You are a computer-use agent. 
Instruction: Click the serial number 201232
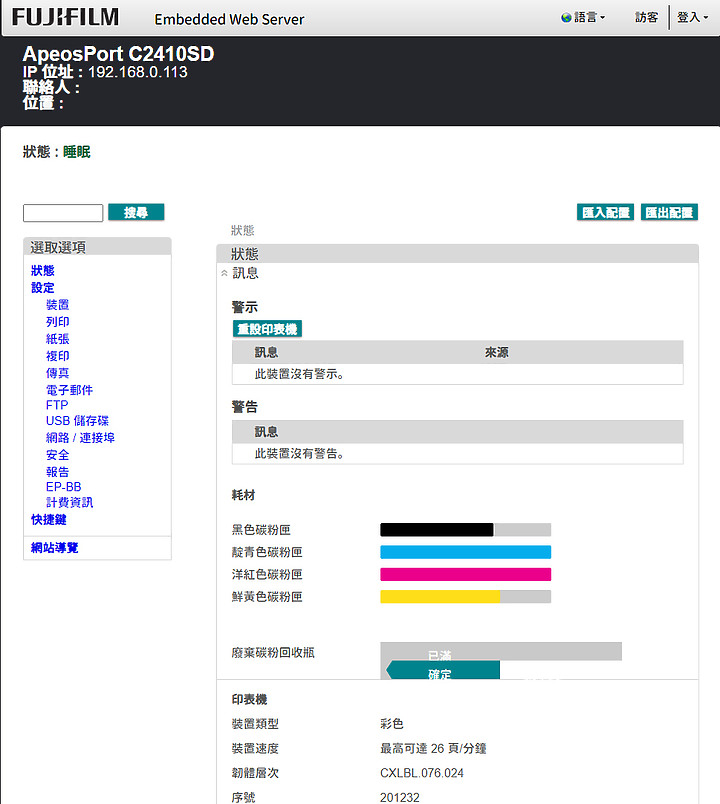pos(399,797)
